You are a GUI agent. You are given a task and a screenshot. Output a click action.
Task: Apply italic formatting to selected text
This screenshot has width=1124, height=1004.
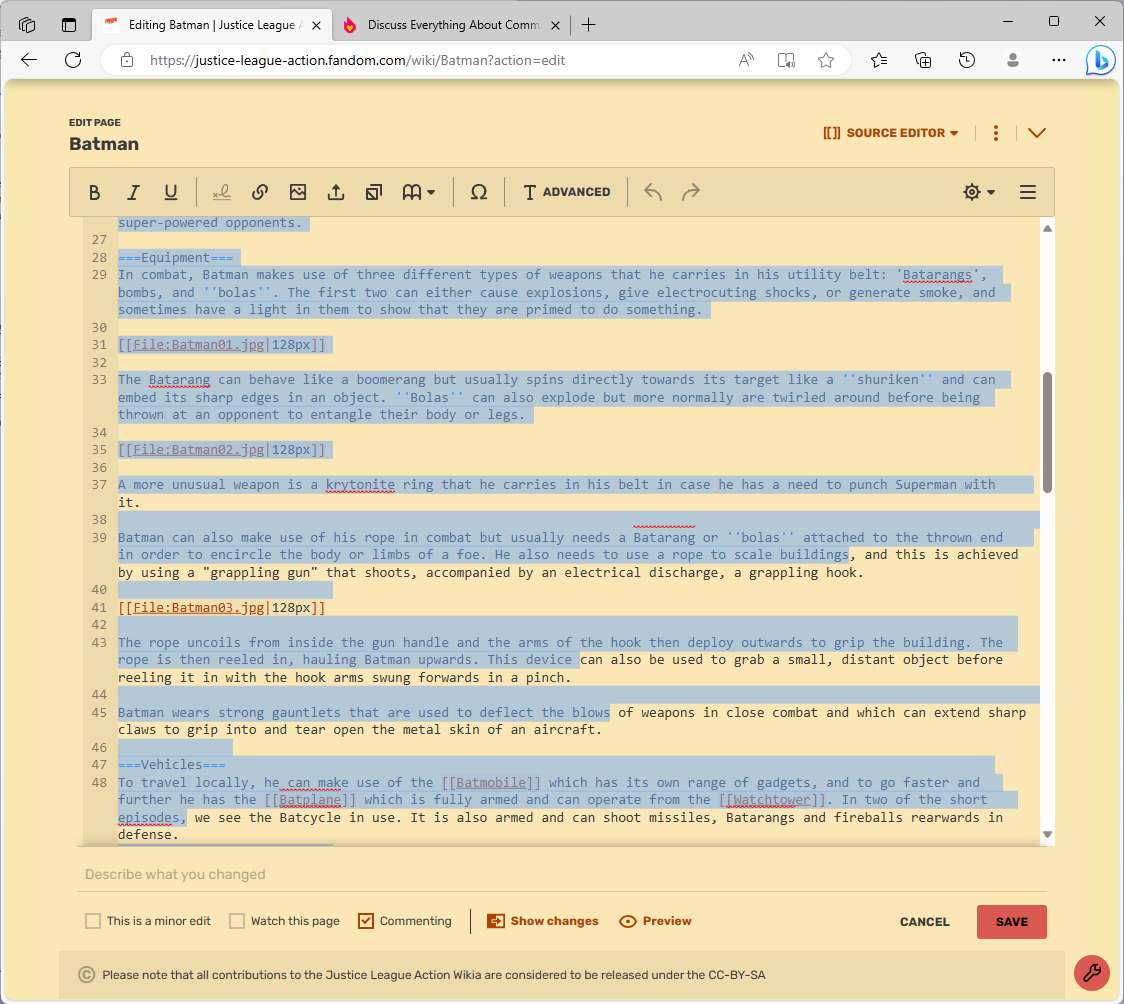click(133, 192)
